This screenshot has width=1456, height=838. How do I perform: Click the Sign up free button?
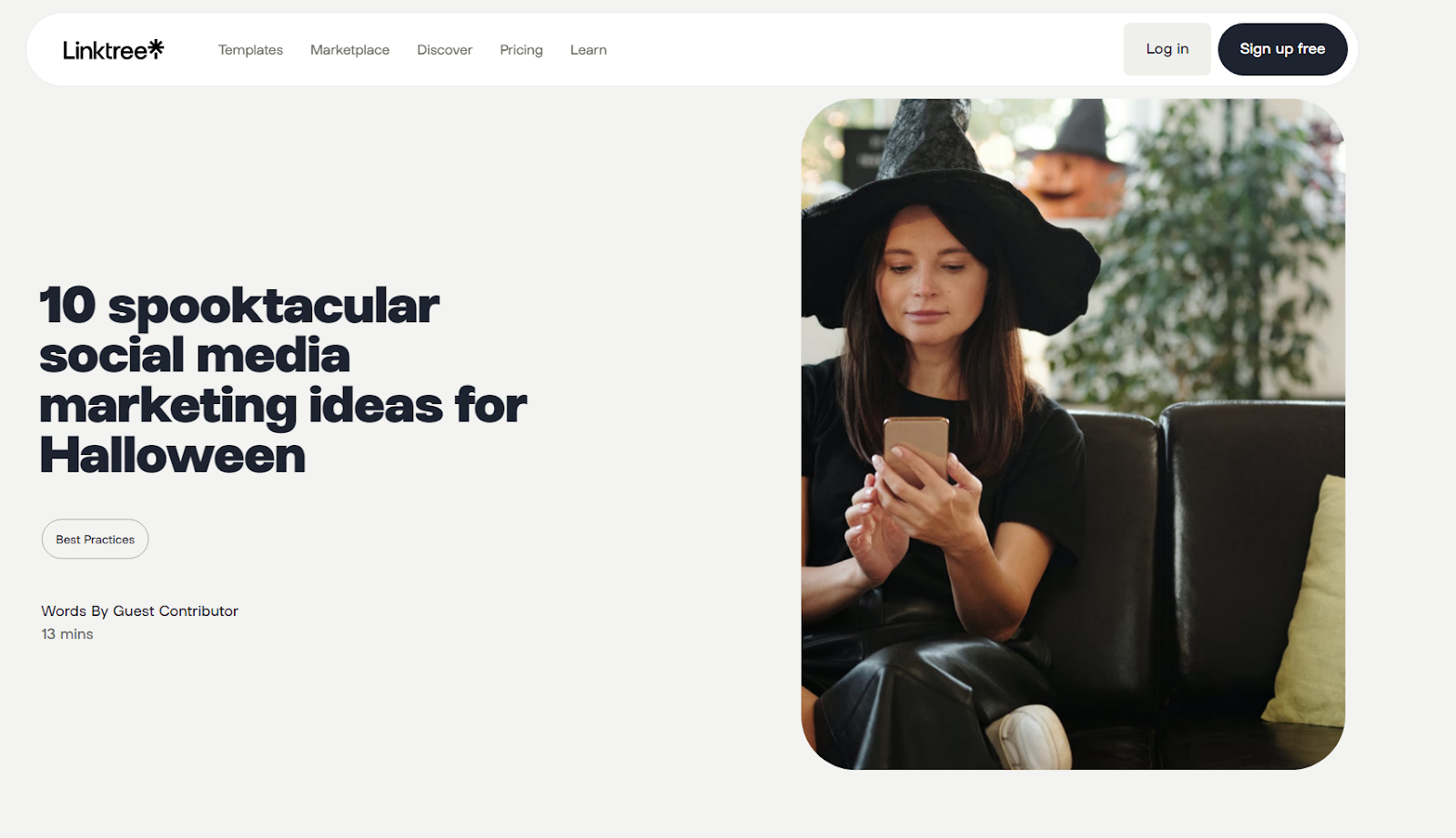pos(1282,49)
